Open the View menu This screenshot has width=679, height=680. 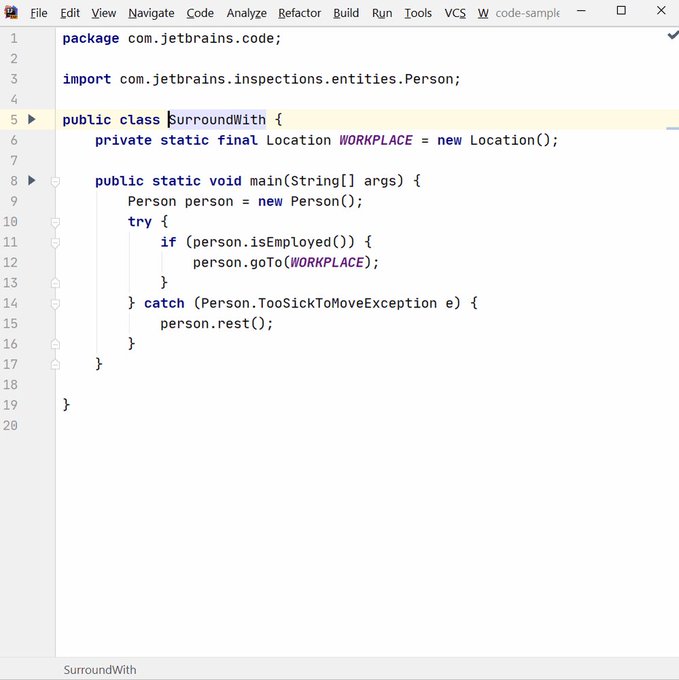click(x=104, y=13)
